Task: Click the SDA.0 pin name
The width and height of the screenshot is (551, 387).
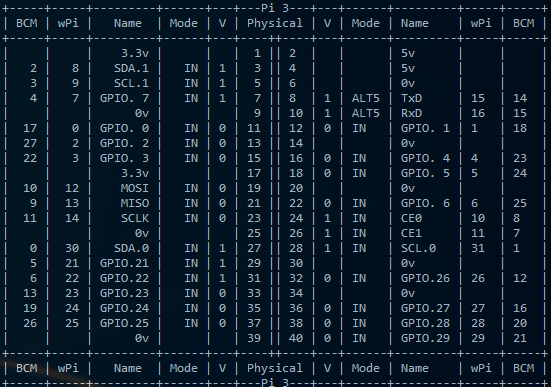Action: coord(131,248)
